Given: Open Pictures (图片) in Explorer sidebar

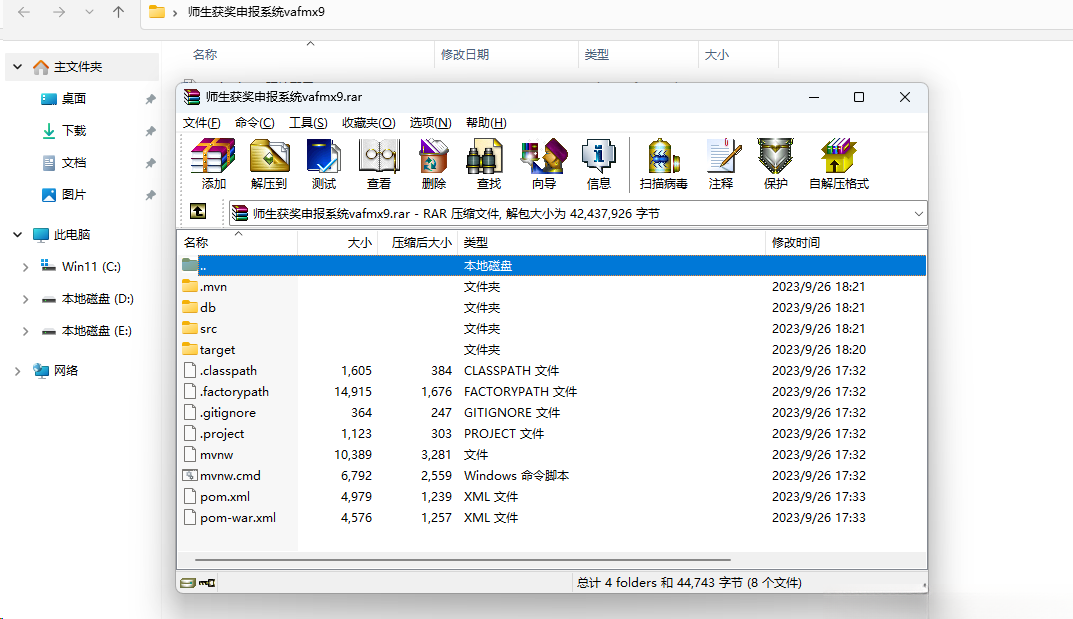Looking at the screenshot, I should pos(73,195).
